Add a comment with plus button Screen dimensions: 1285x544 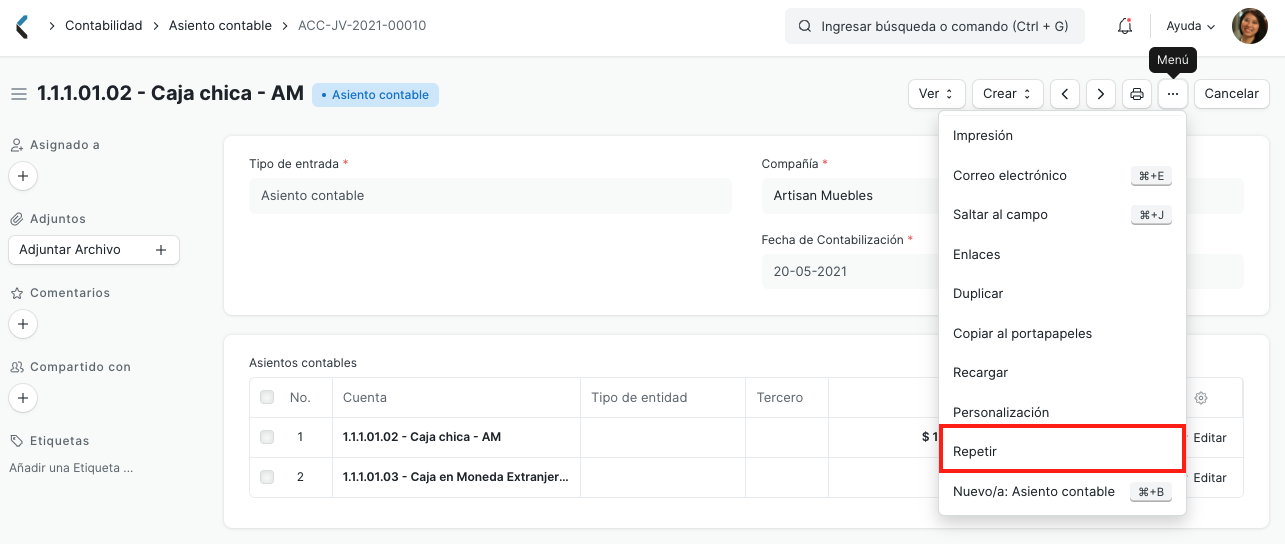coord(23,324)
